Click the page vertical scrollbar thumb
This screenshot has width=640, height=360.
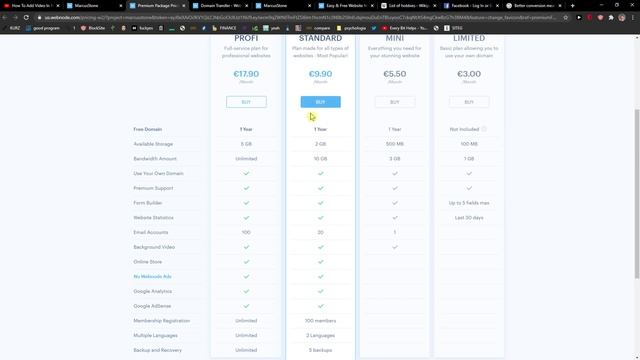point(637,194)
